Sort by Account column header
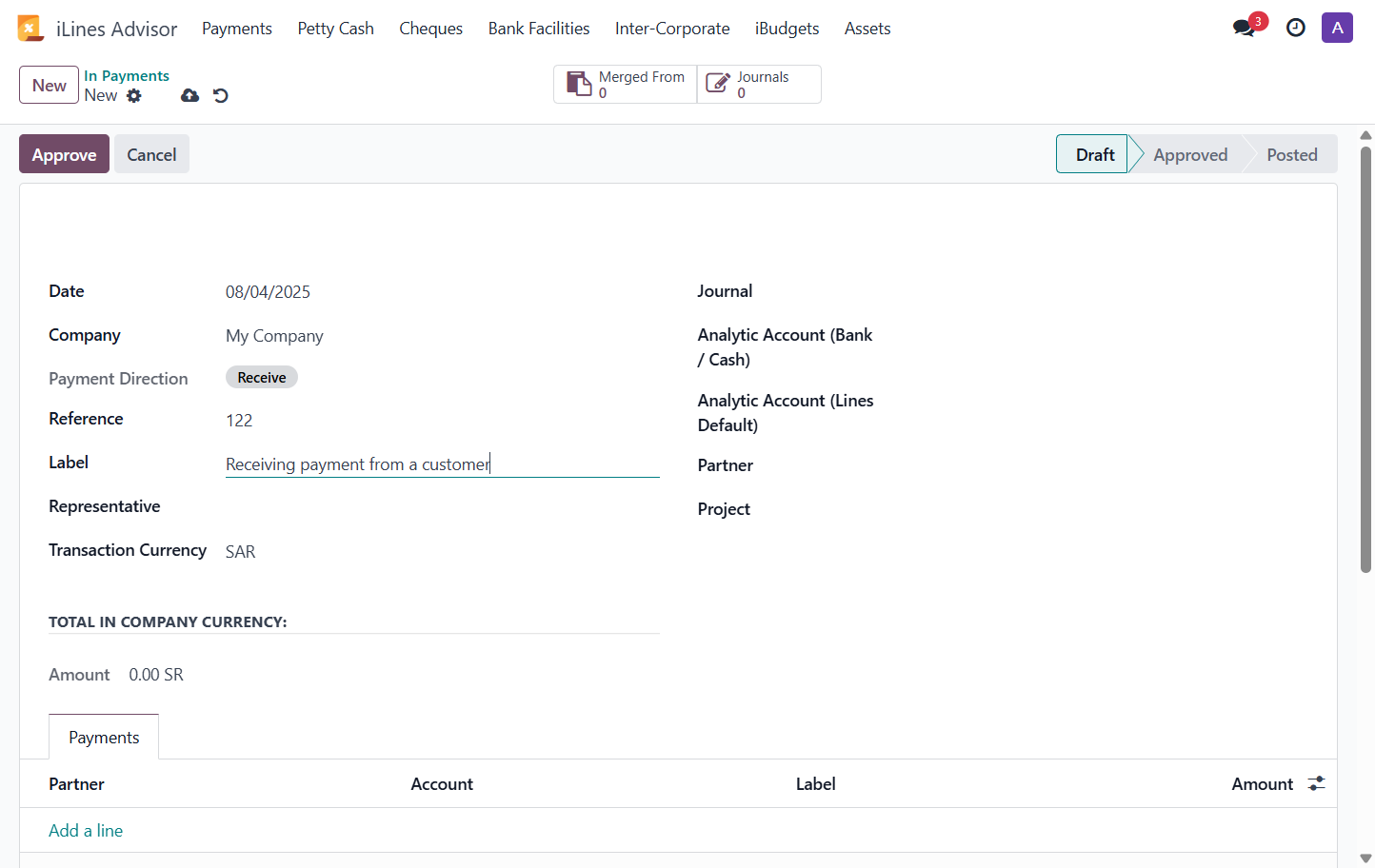The image size is (1375, 868). click(x=442, y=784)
